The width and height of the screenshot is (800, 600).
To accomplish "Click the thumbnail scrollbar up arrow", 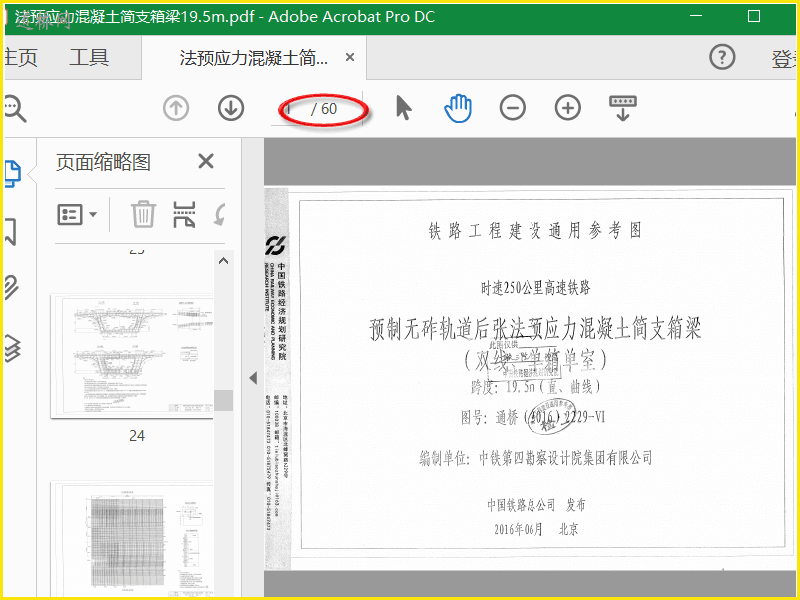I will tap(223, 261).
